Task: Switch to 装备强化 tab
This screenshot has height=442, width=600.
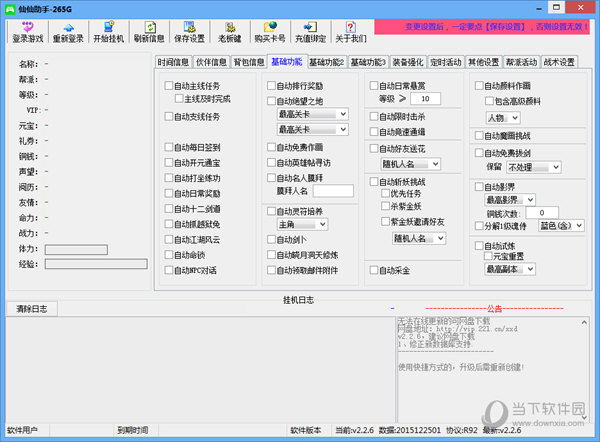Action: pos(408,62)
